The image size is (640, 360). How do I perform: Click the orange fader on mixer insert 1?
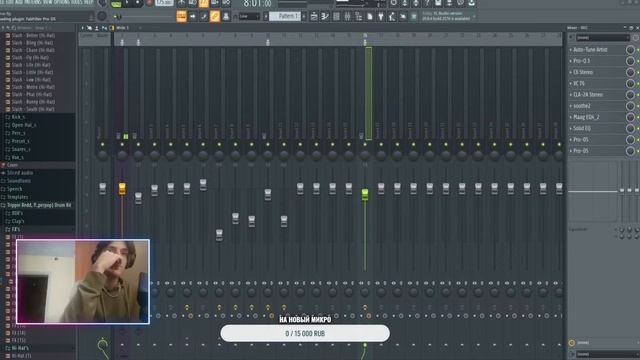point(122,189)
